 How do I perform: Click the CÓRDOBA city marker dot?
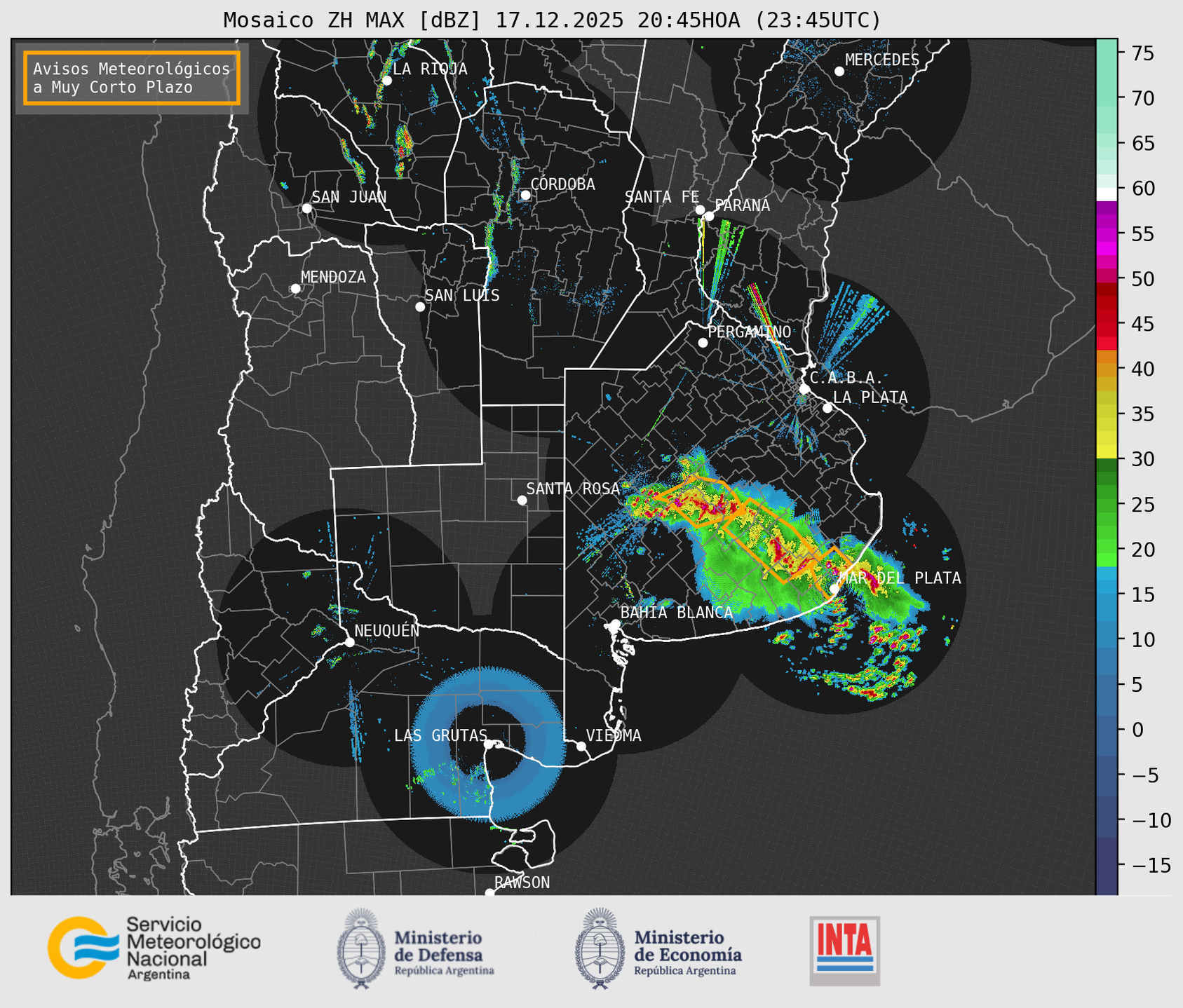[x=525, y=195]
